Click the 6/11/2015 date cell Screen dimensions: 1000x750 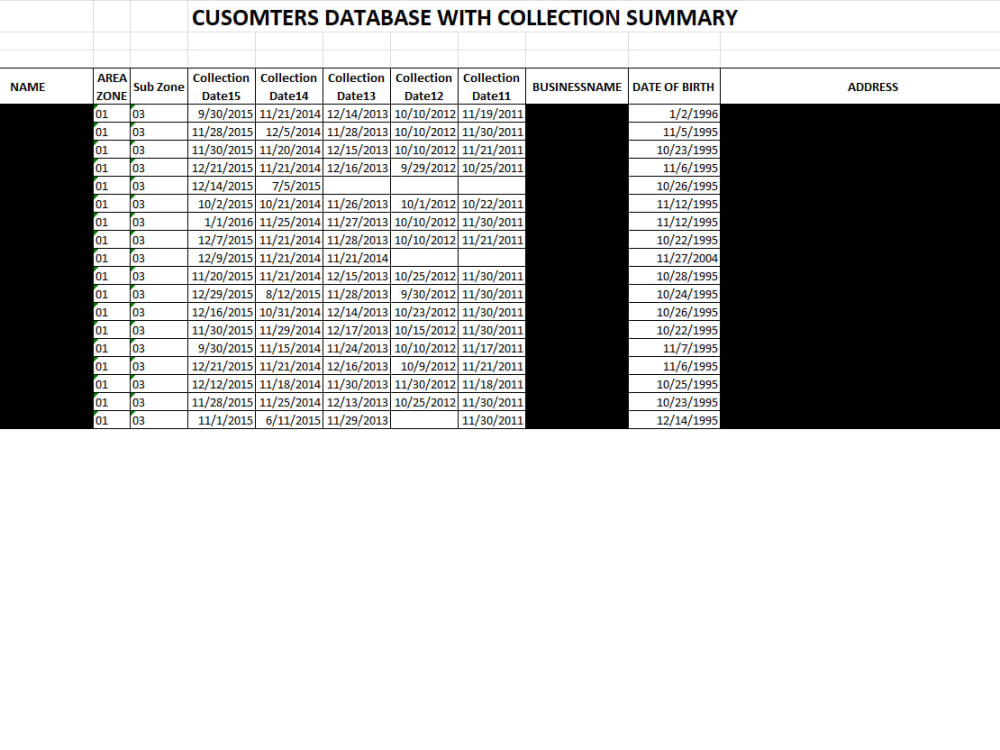[x=289, y=420]
